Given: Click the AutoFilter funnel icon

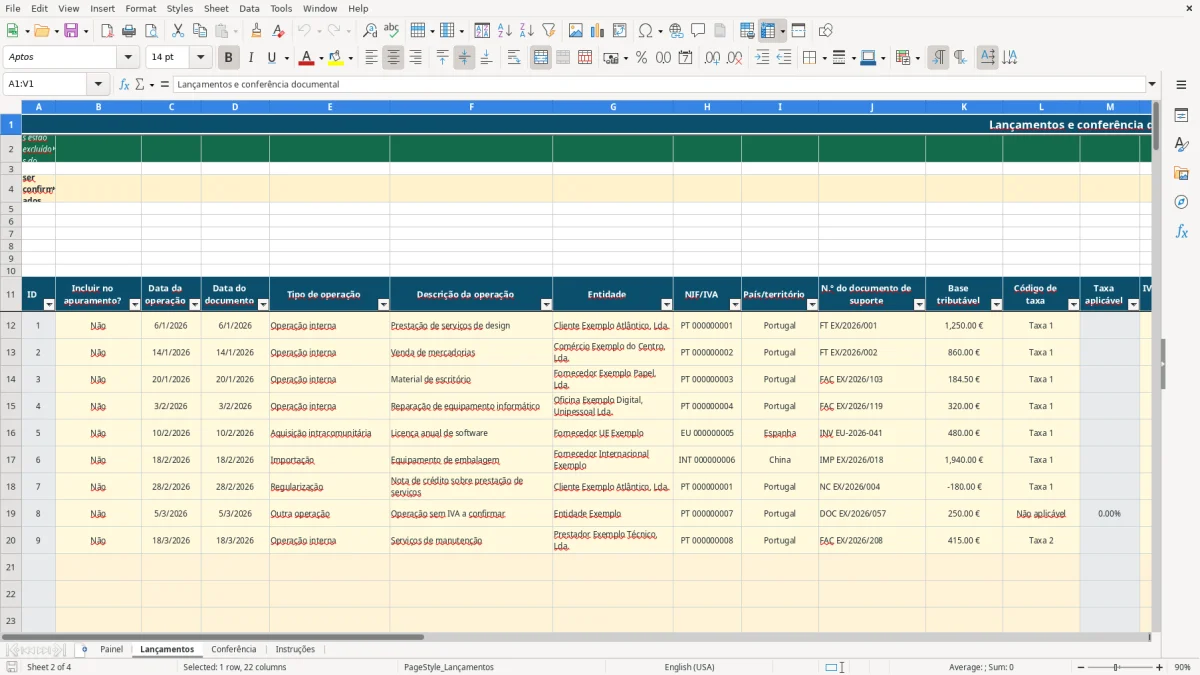Looking at the screenshot, I should coord(548,31).
